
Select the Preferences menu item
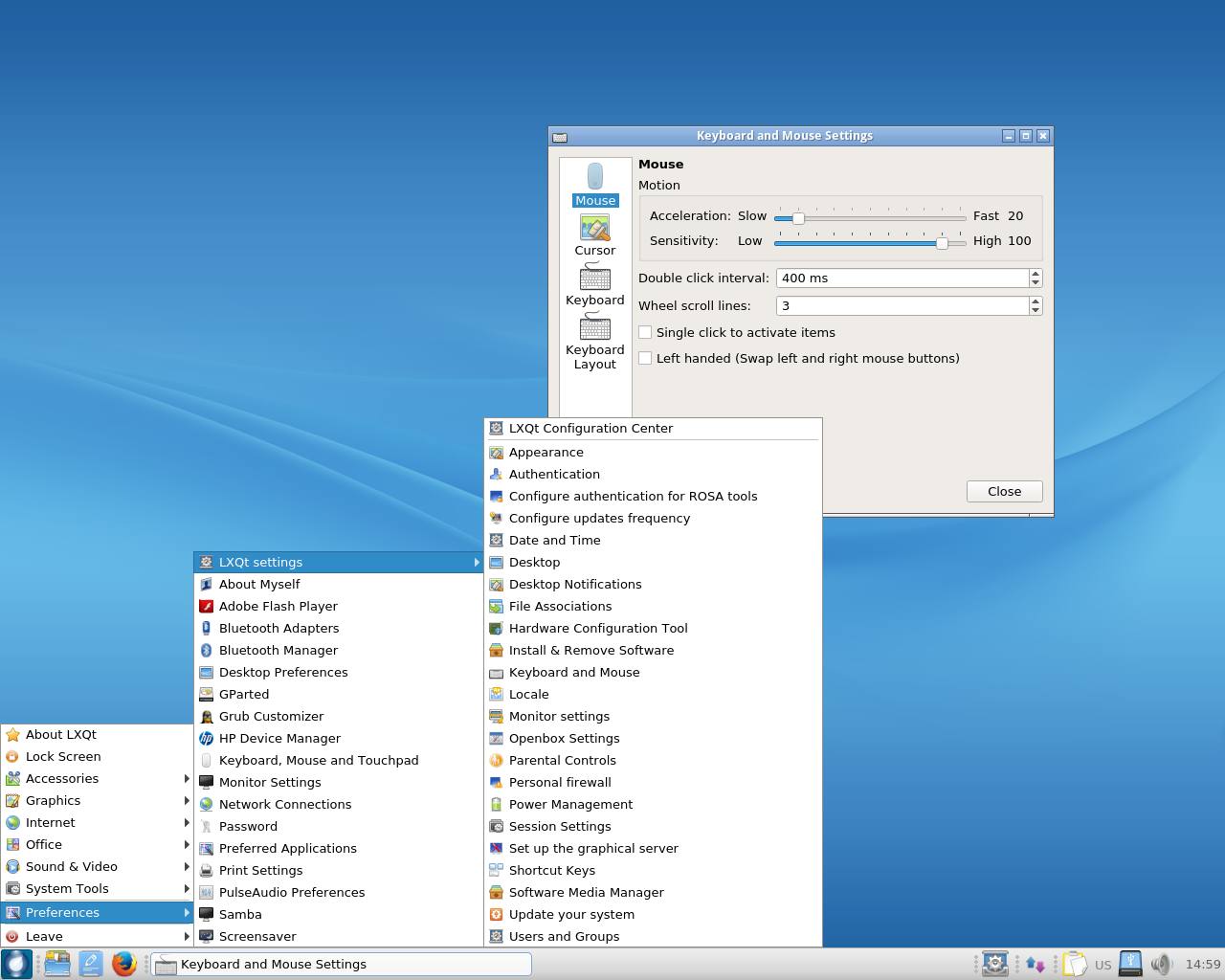(97, 912)
